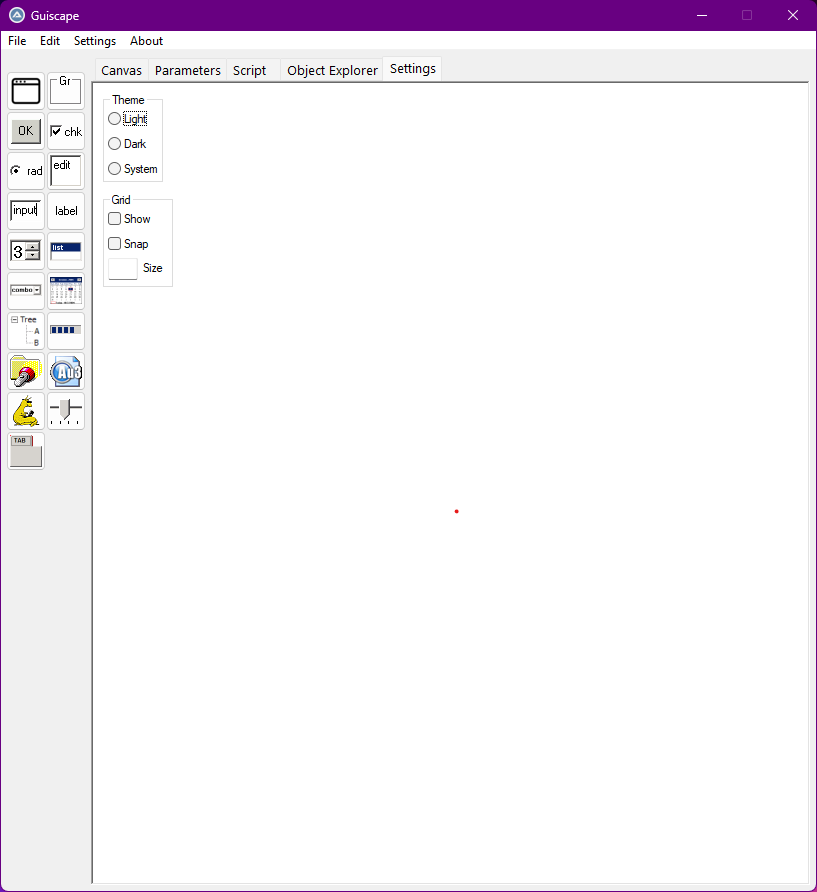The height and width of the screenshot is (892, 817).
Task: Pick the Tree view control tool
Action: (26, 331)
